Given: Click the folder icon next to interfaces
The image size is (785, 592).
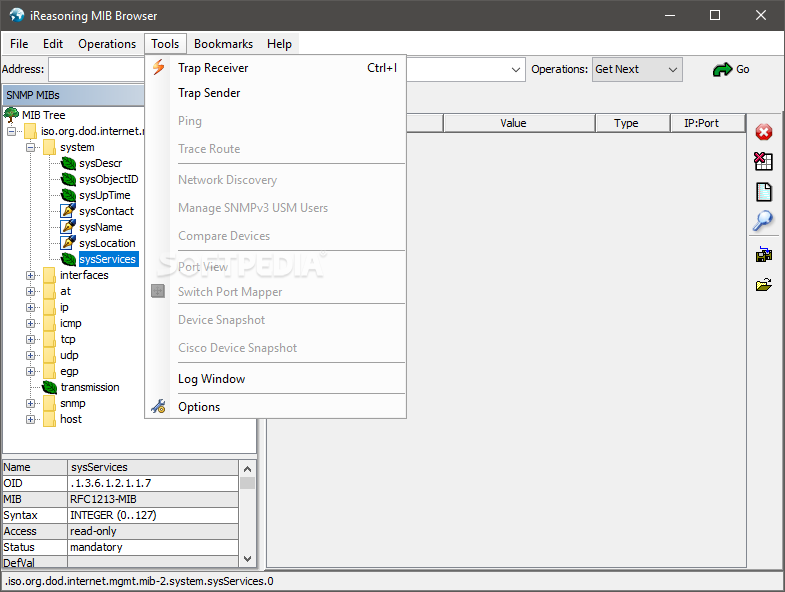Looking at the screenshot, I should (x=49, y=275).
